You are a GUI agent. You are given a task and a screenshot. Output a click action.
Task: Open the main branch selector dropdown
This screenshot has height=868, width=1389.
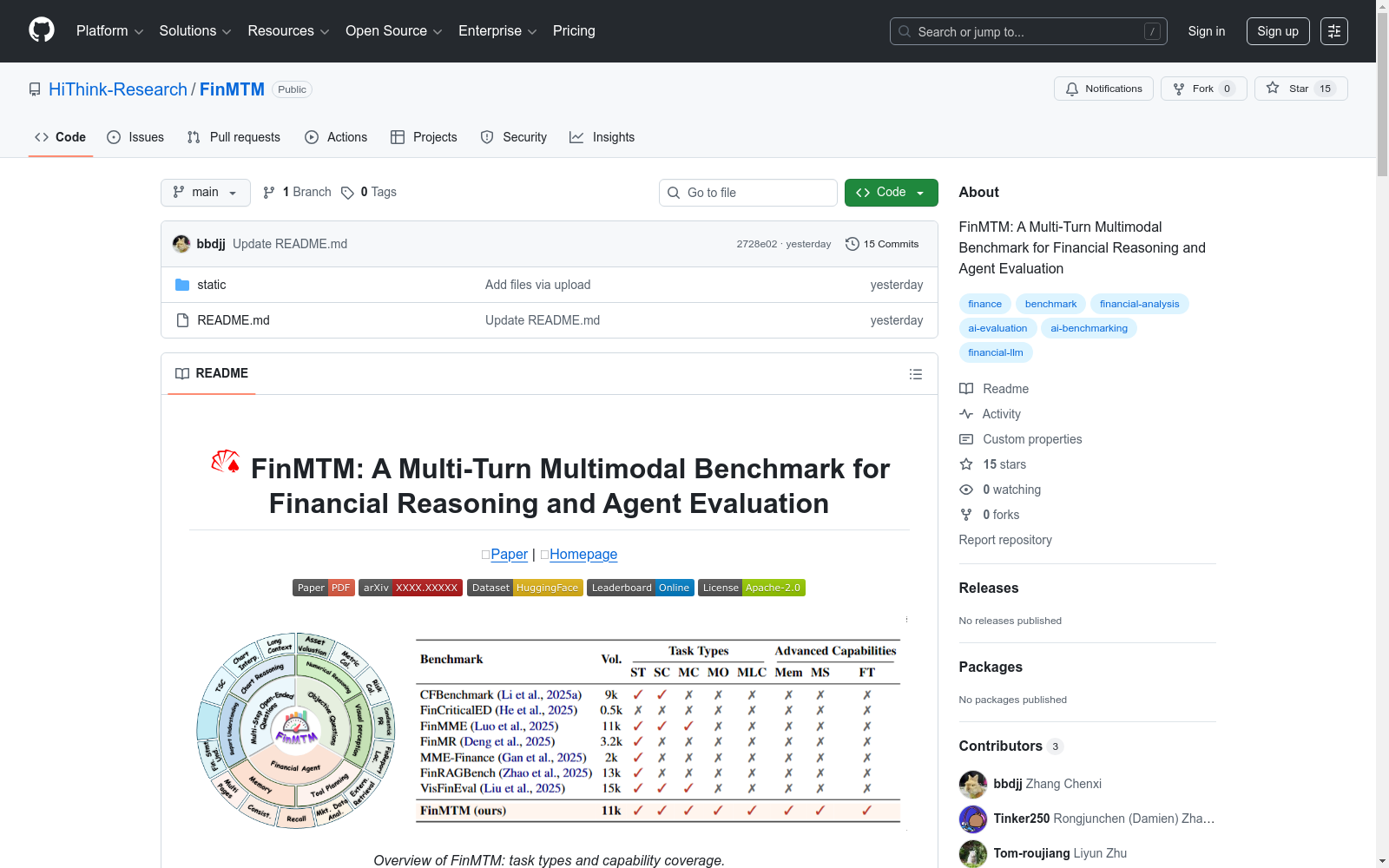click(206, 193)
